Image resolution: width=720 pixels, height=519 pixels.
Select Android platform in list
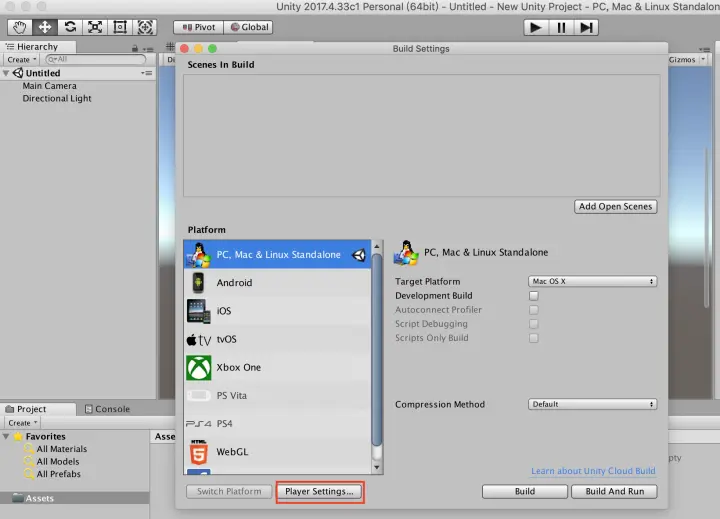coord(277,282)
